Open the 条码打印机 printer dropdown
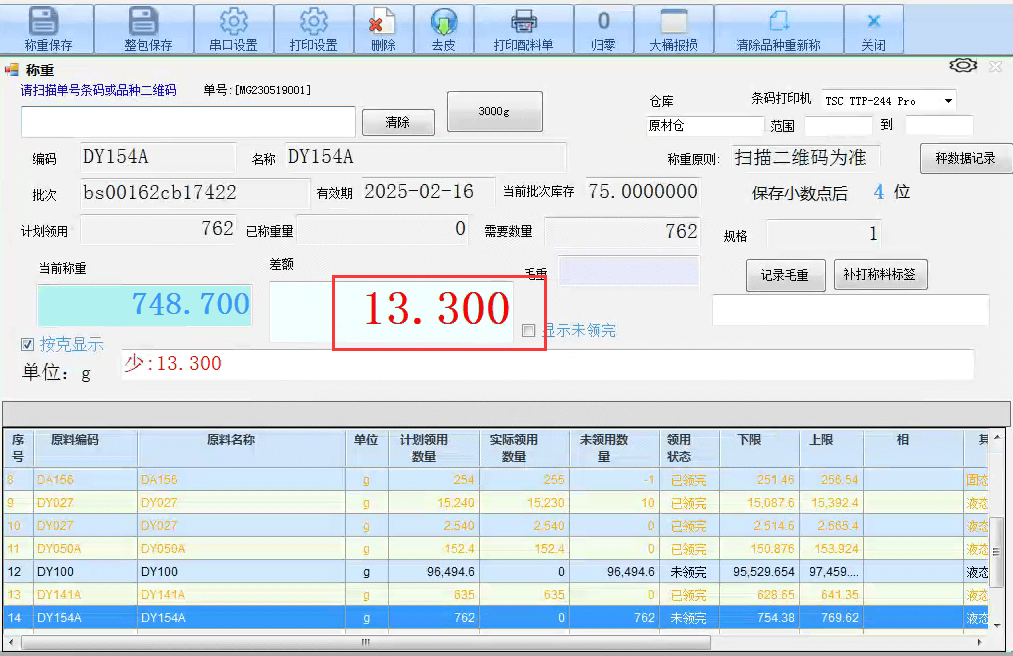Screen dimensions: 1013x656 (947, 101)
